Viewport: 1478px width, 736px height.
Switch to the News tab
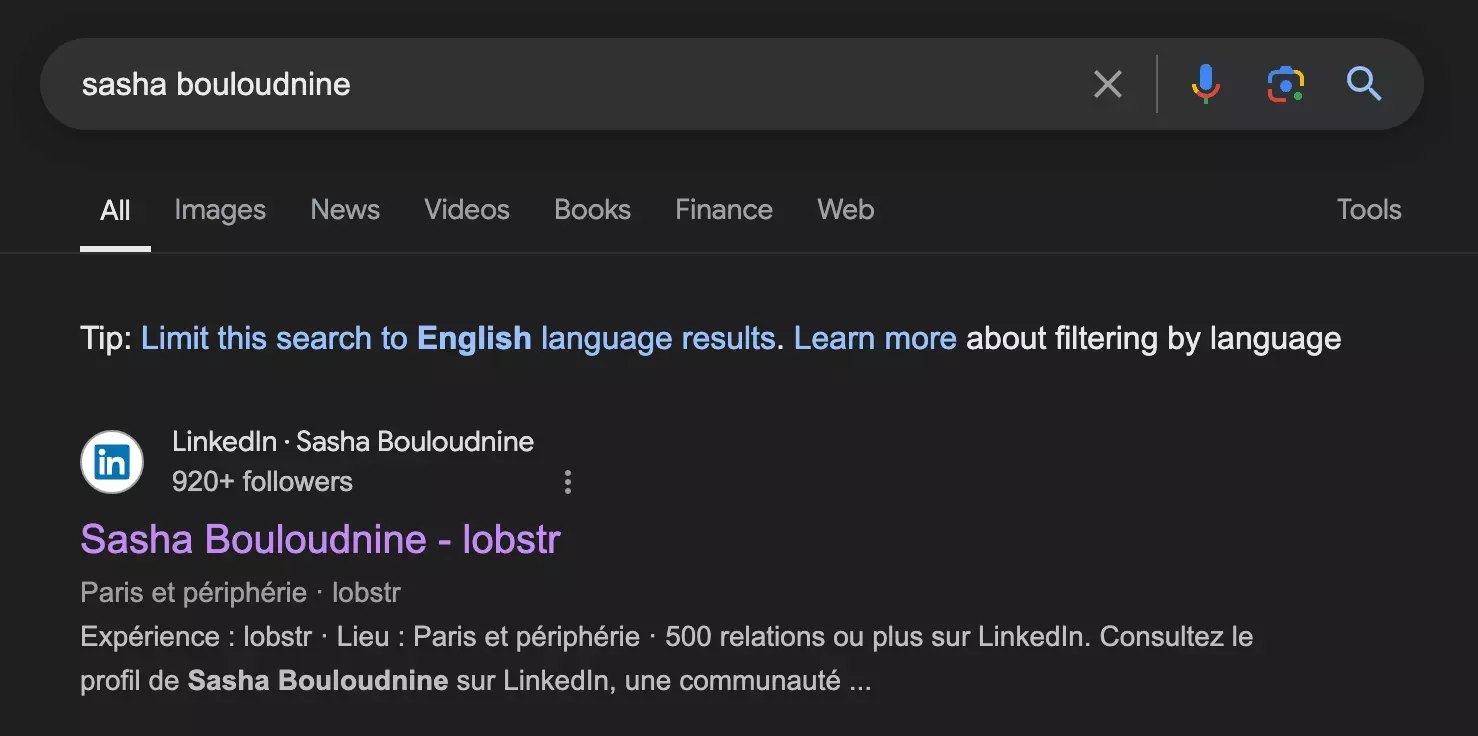coord(345,210)
